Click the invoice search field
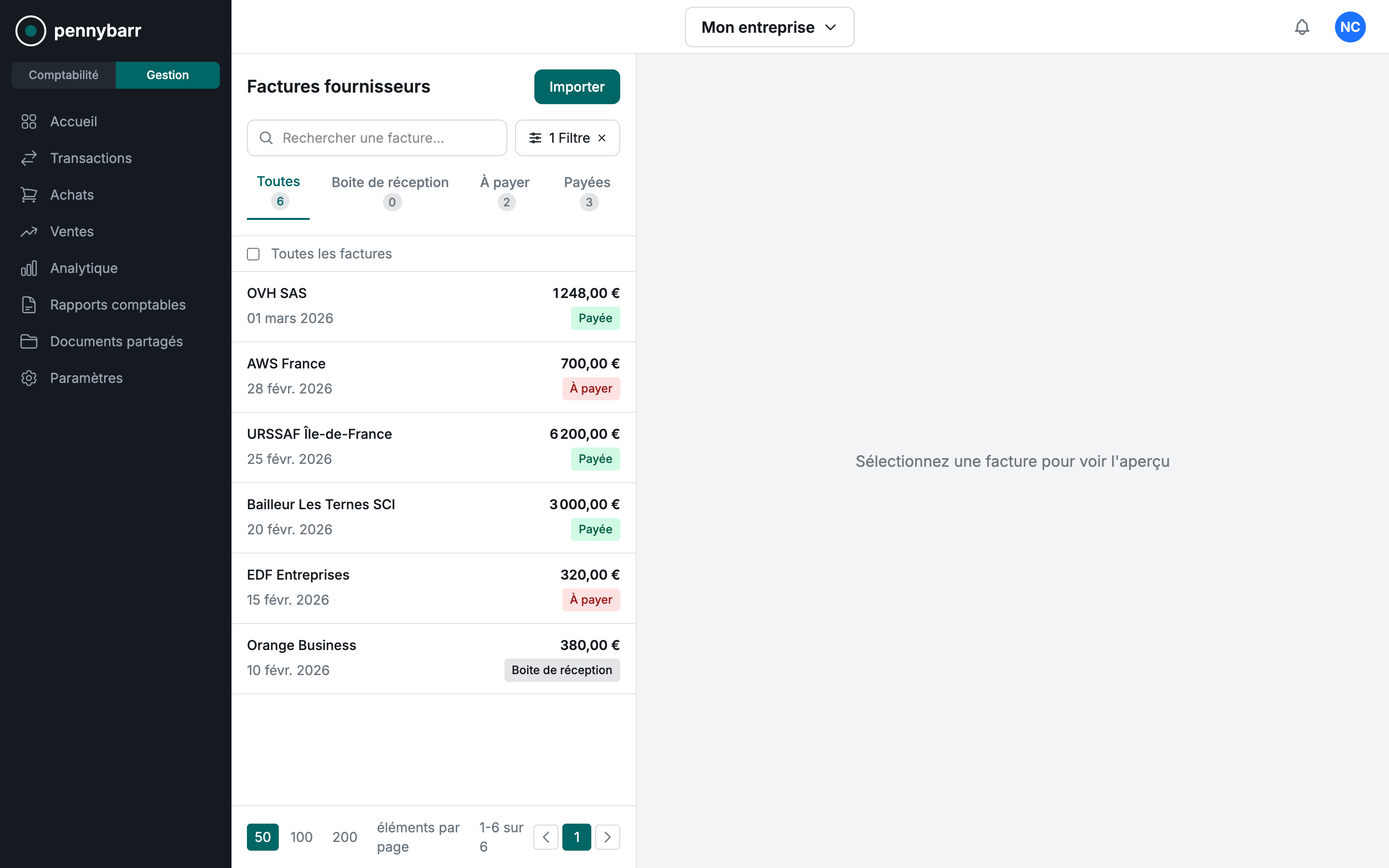The image size is (1389, 868). point(377,138)
